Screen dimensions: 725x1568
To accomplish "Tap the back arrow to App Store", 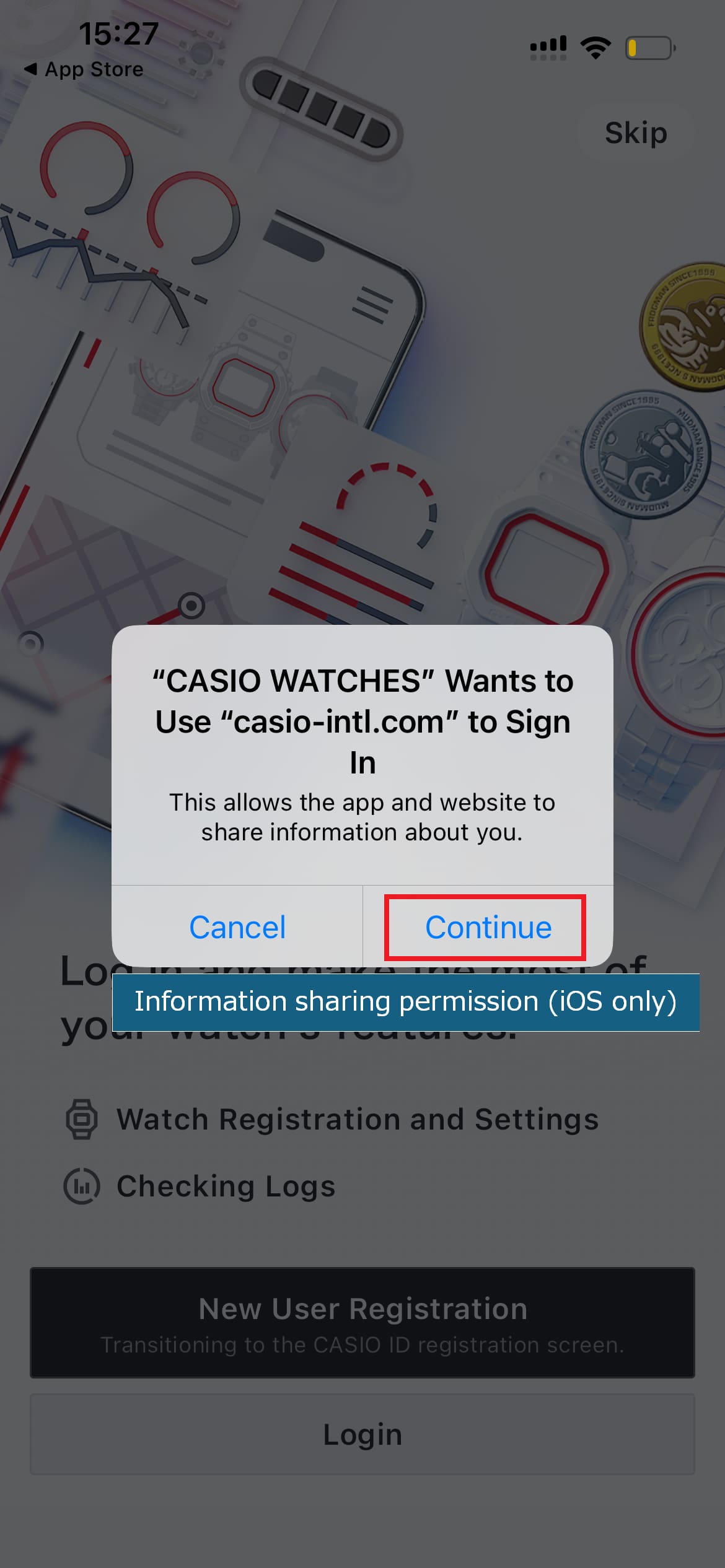I will pos(30,69).
